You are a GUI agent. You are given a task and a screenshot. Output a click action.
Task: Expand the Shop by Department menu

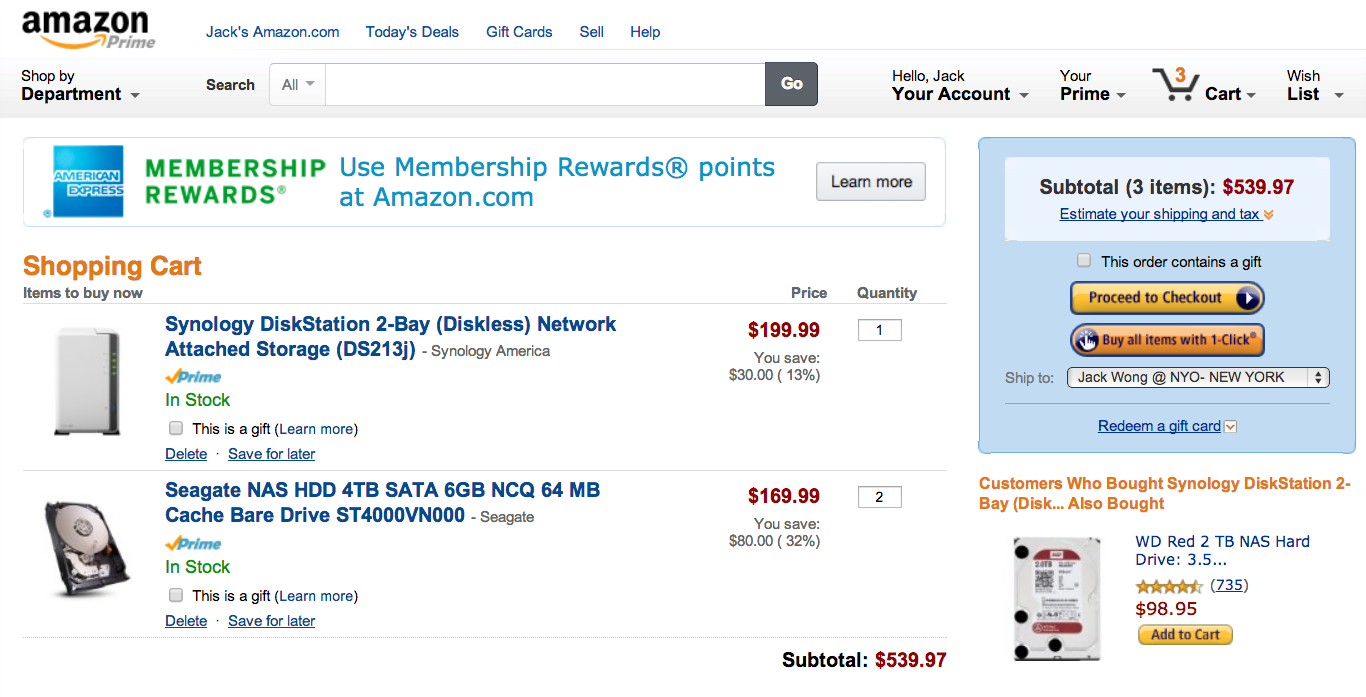click(x=80, y=85)
